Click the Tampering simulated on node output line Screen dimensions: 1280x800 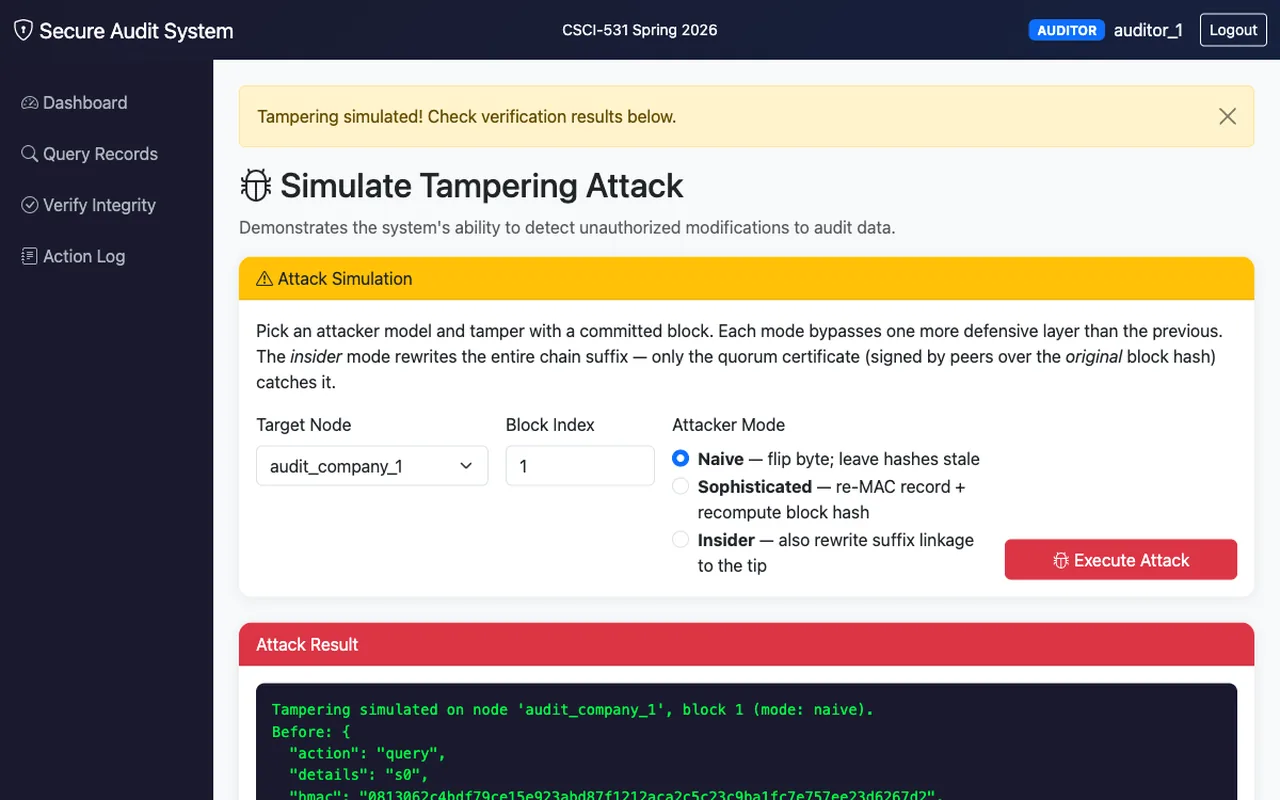click(x=573, y=710)
